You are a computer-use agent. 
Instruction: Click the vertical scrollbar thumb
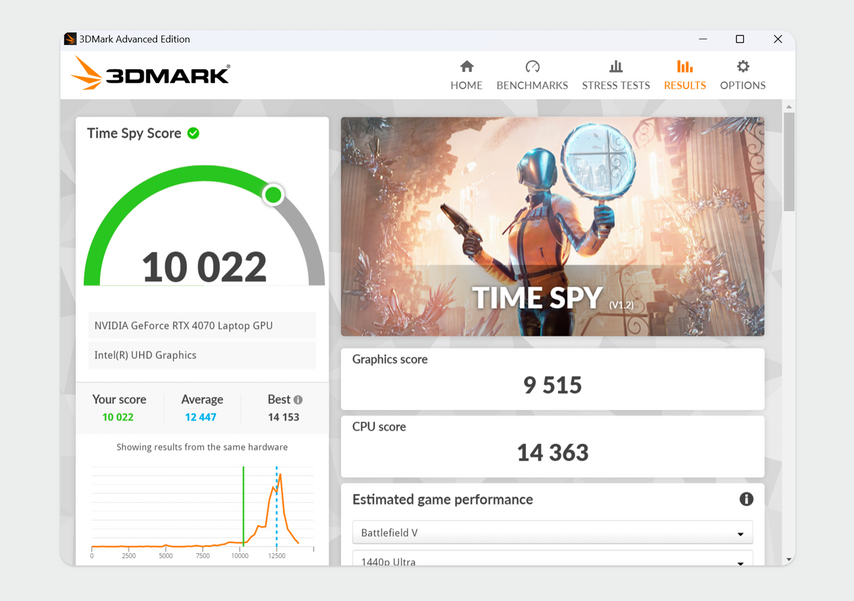coord(789,161)
